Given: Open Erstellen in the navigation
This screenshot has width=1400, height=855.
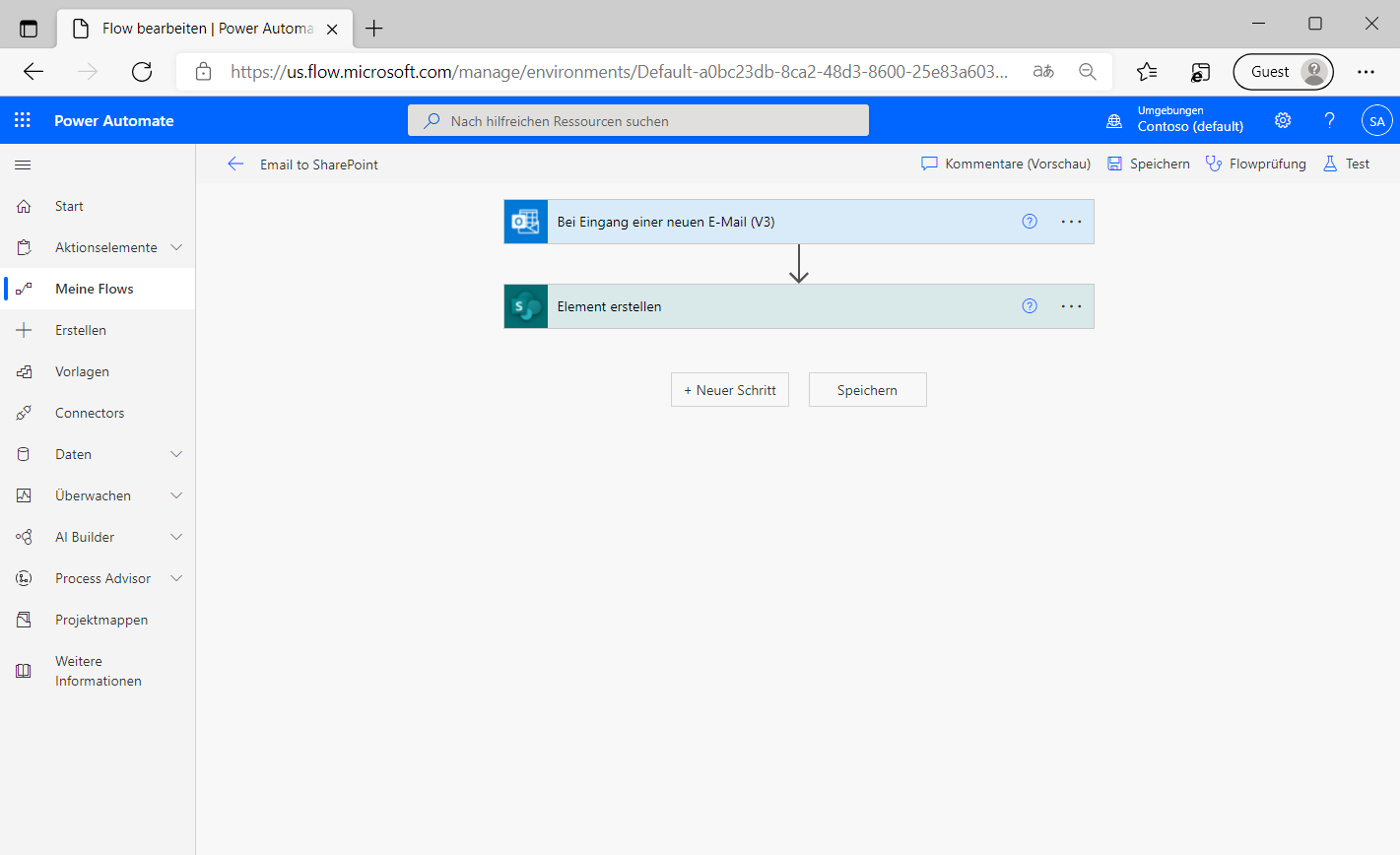Looking at the screenshot, I should (x=81, y=330).
